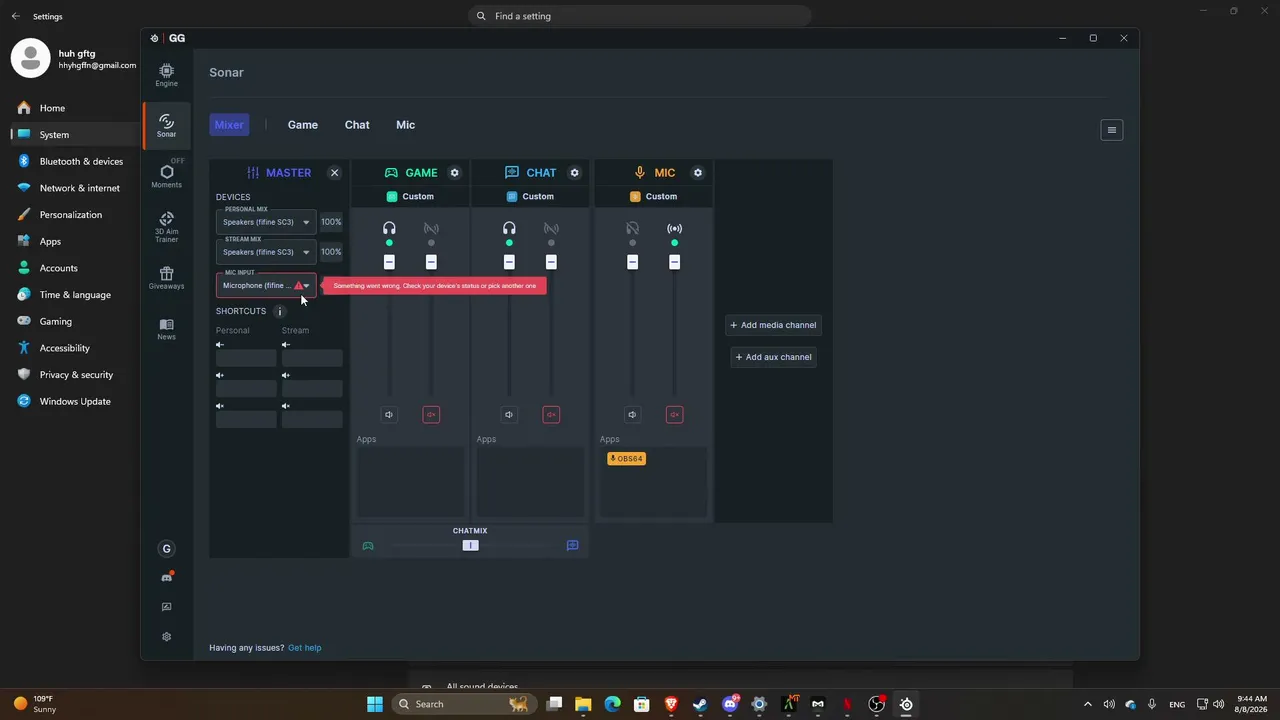Toggle CHAT stream output routing
This screenshot has width=1280, height=720.
pyautogui.click(x=551, y=229)
